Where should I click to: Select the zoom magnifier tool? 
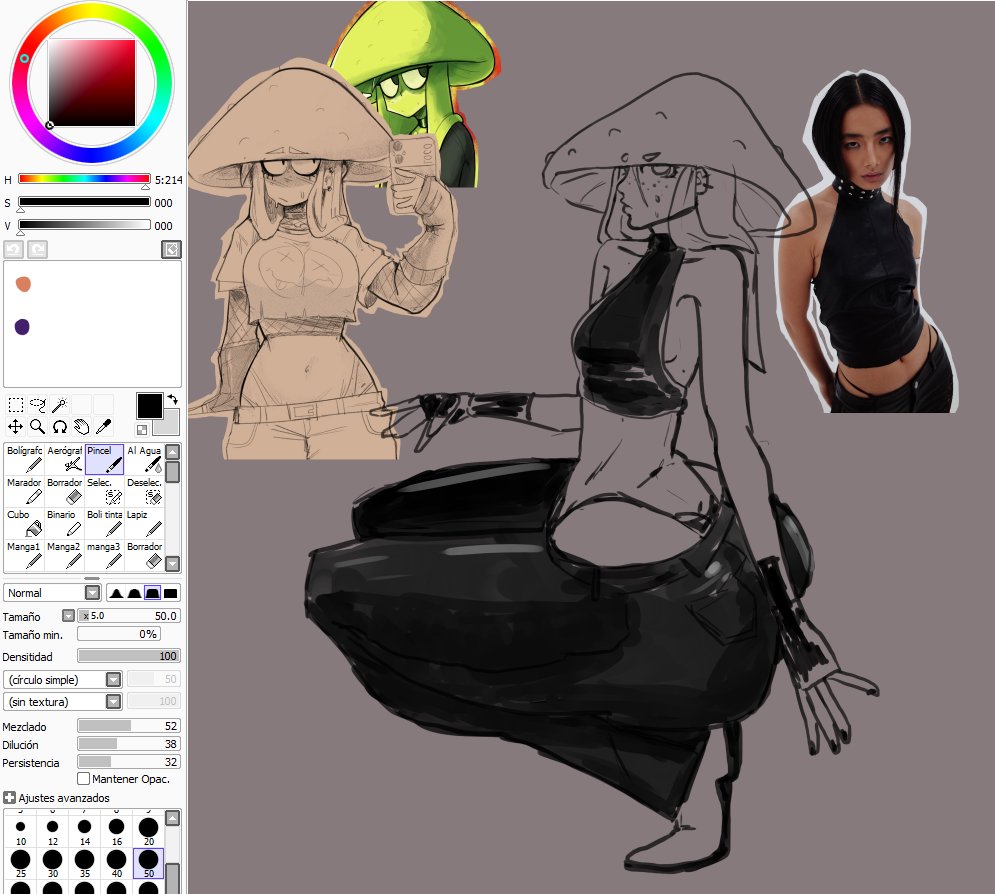coord(37,426)
